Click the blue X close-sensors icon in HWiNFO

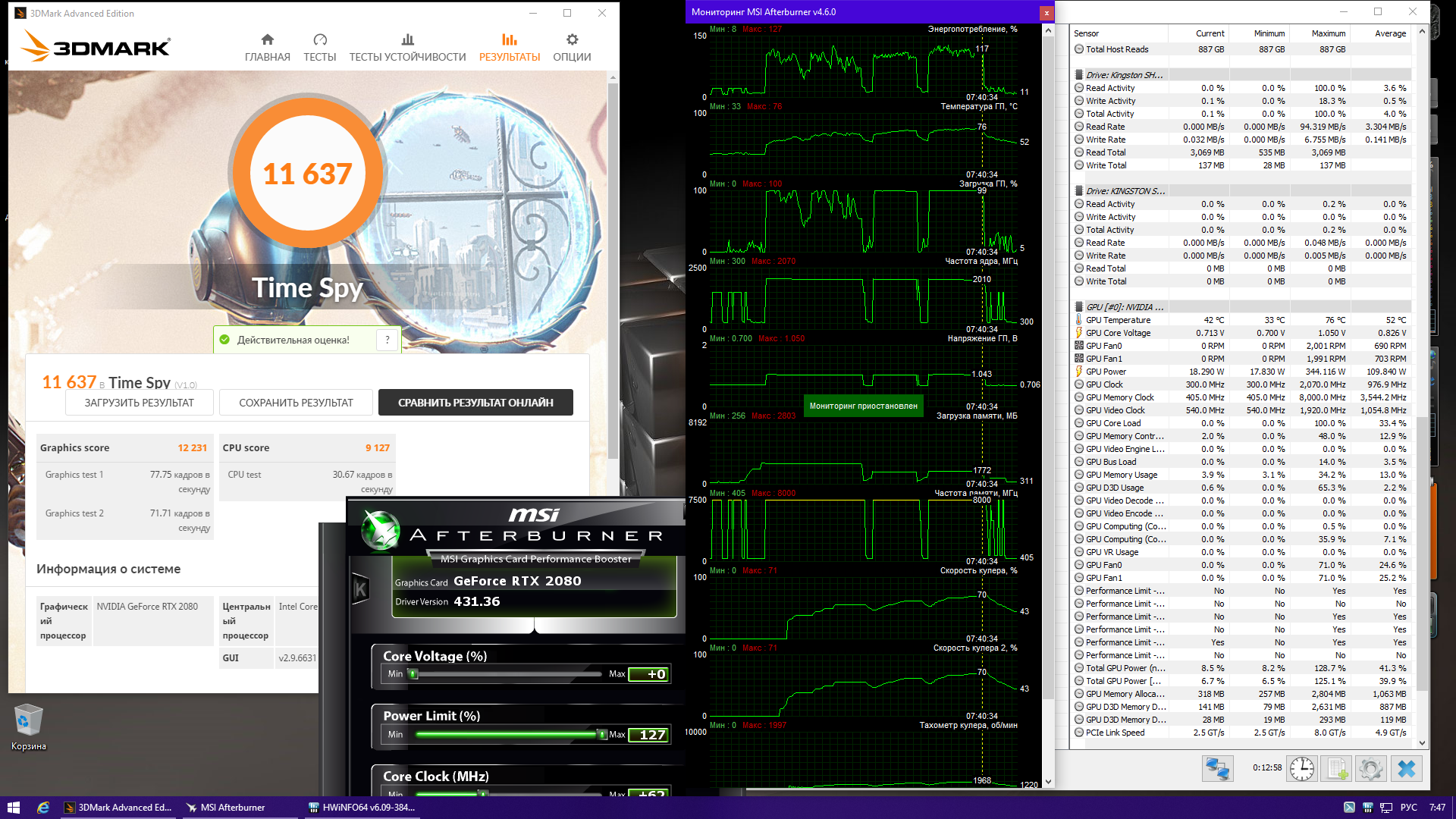click(1406, 768)
